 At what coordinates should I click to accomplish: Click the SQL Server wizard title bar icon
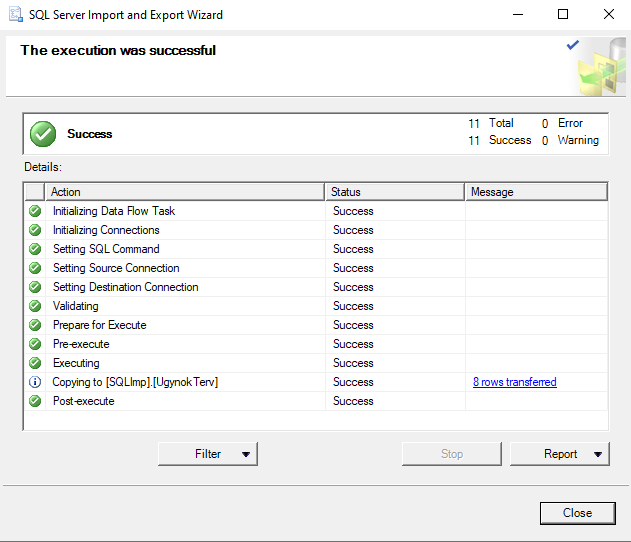click(16, 14)
